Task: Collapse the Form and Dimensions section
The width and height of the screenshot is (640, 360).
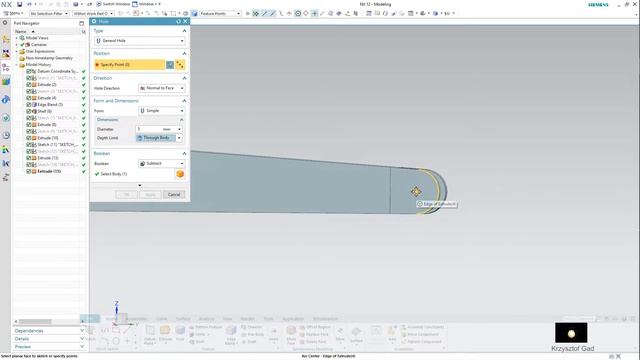Action: click(184, 101)
